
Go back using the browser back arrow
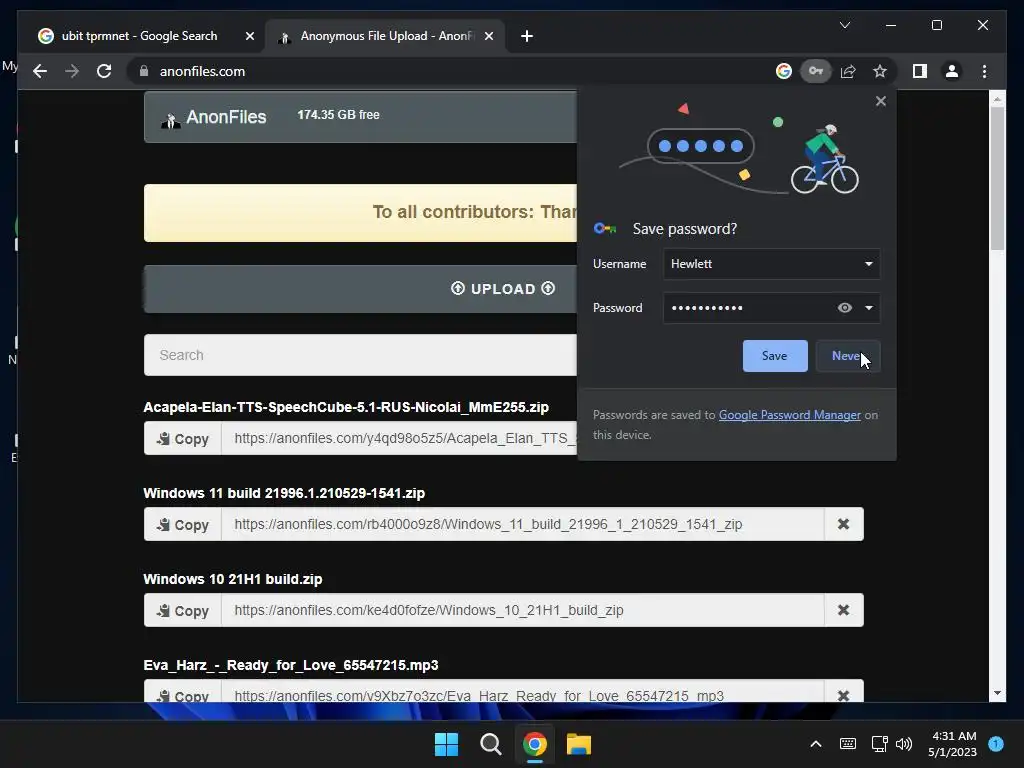[40, 71]
